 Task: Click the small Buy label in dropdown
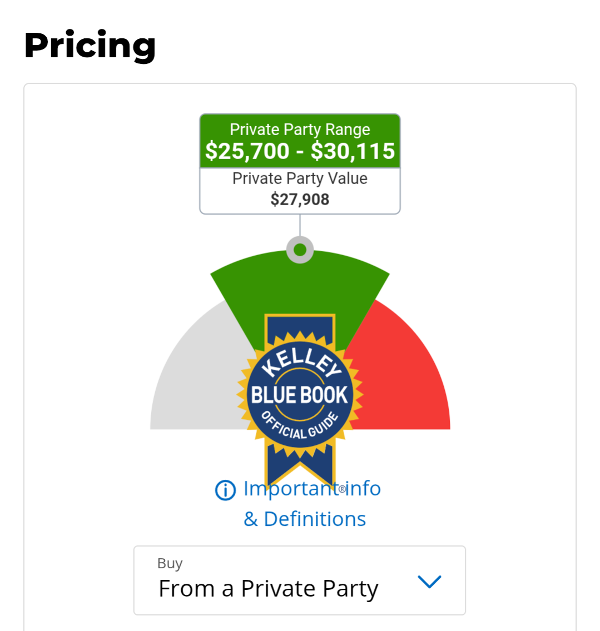click(x=170, y=563)
